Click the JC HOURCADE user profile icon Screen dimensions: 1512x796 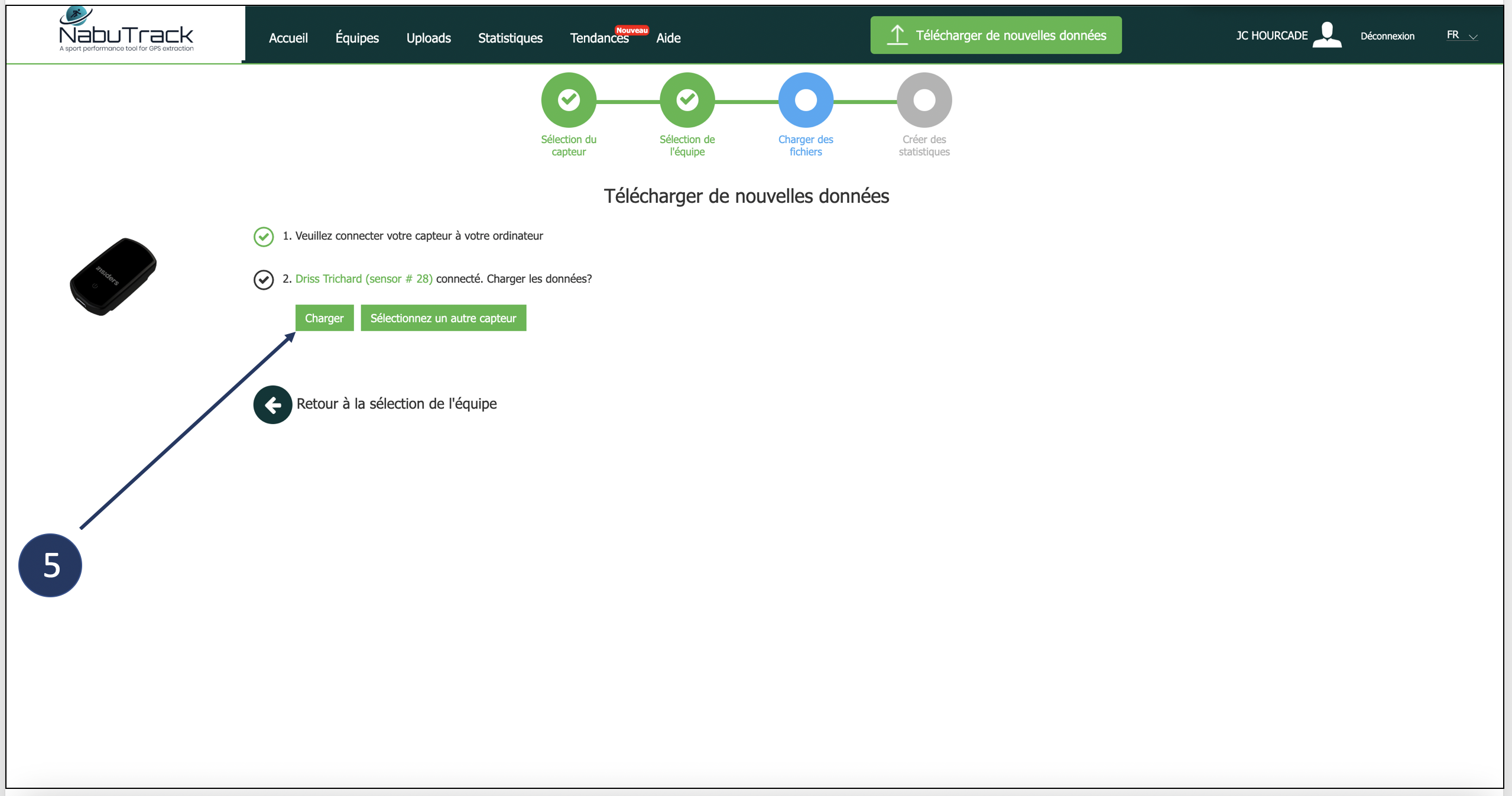click(x=1326, y=35)
